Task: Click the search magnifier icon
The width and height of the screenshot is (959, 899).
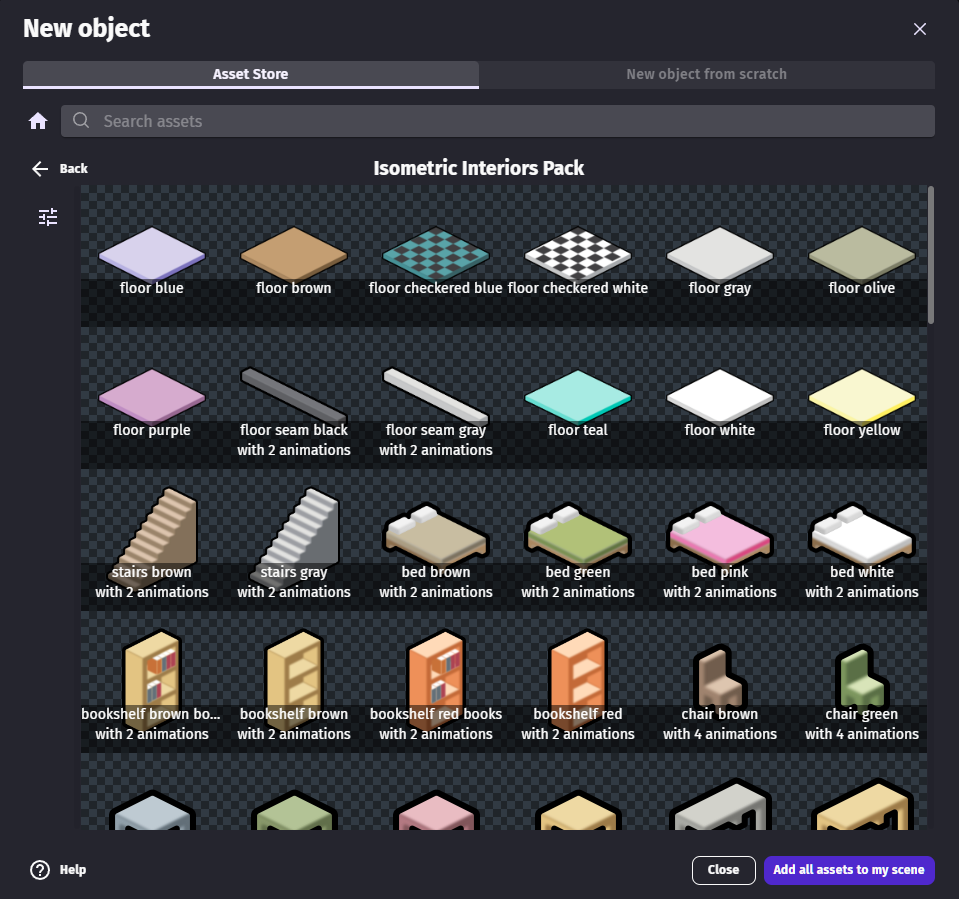Action: (80, 120)
